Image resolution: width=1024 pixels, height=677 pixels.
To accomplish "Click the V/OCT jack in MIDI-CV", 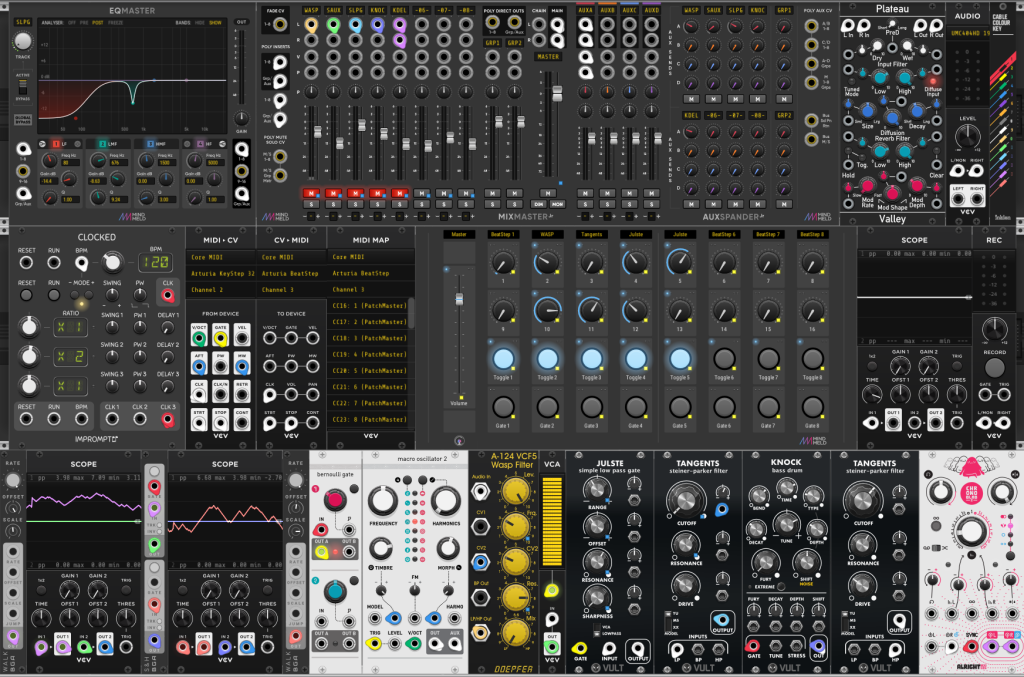I will coord(199,338).
